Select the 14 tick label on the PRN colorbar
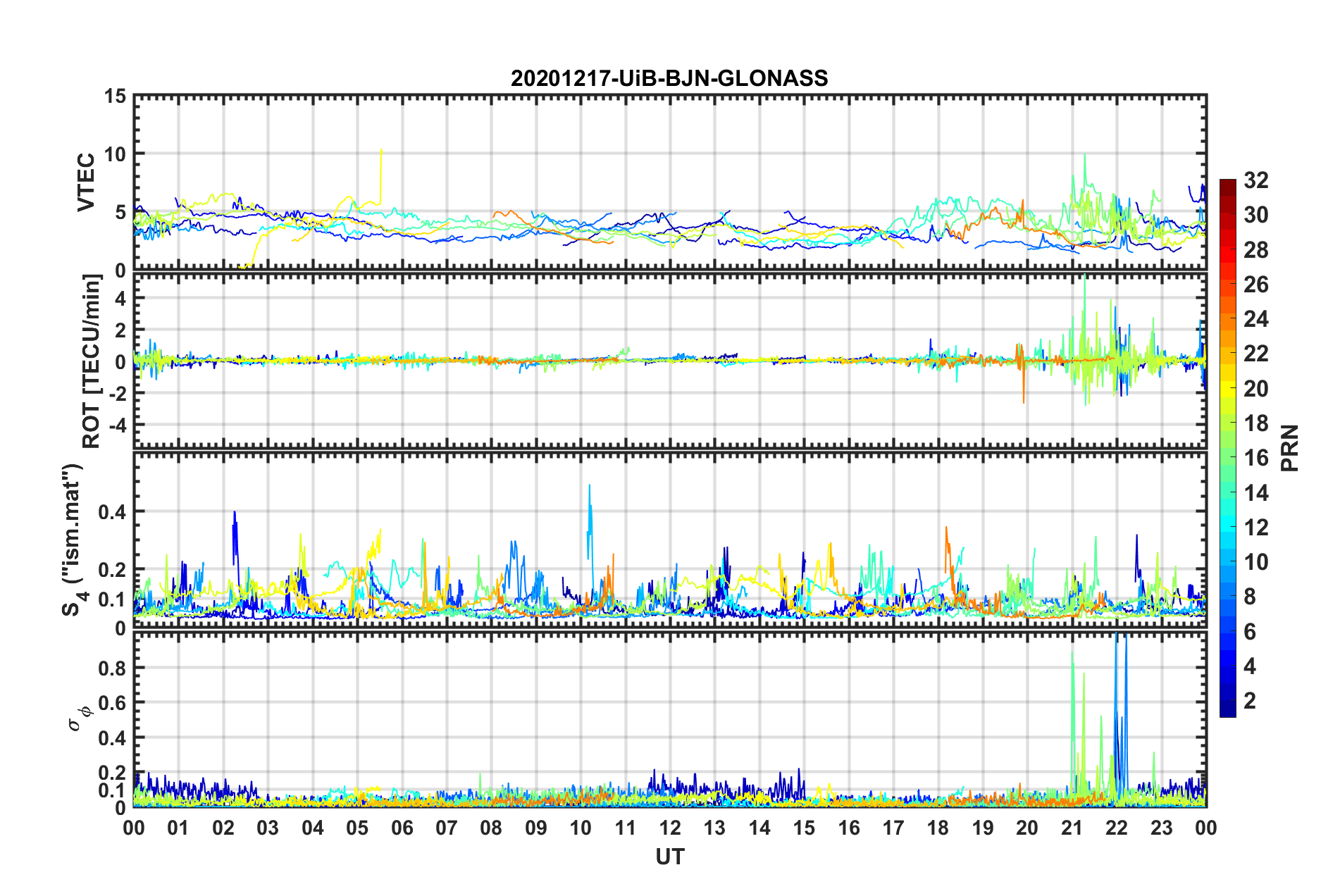 click(1256, 493)
